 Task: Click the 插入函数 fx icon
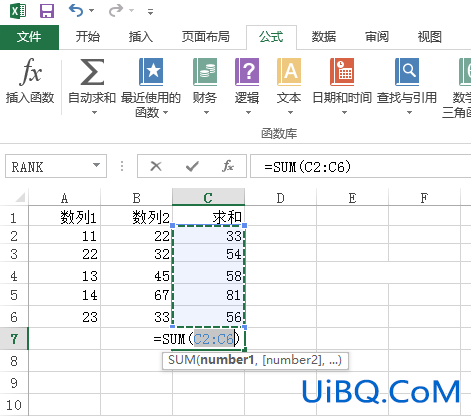[30, 71]
